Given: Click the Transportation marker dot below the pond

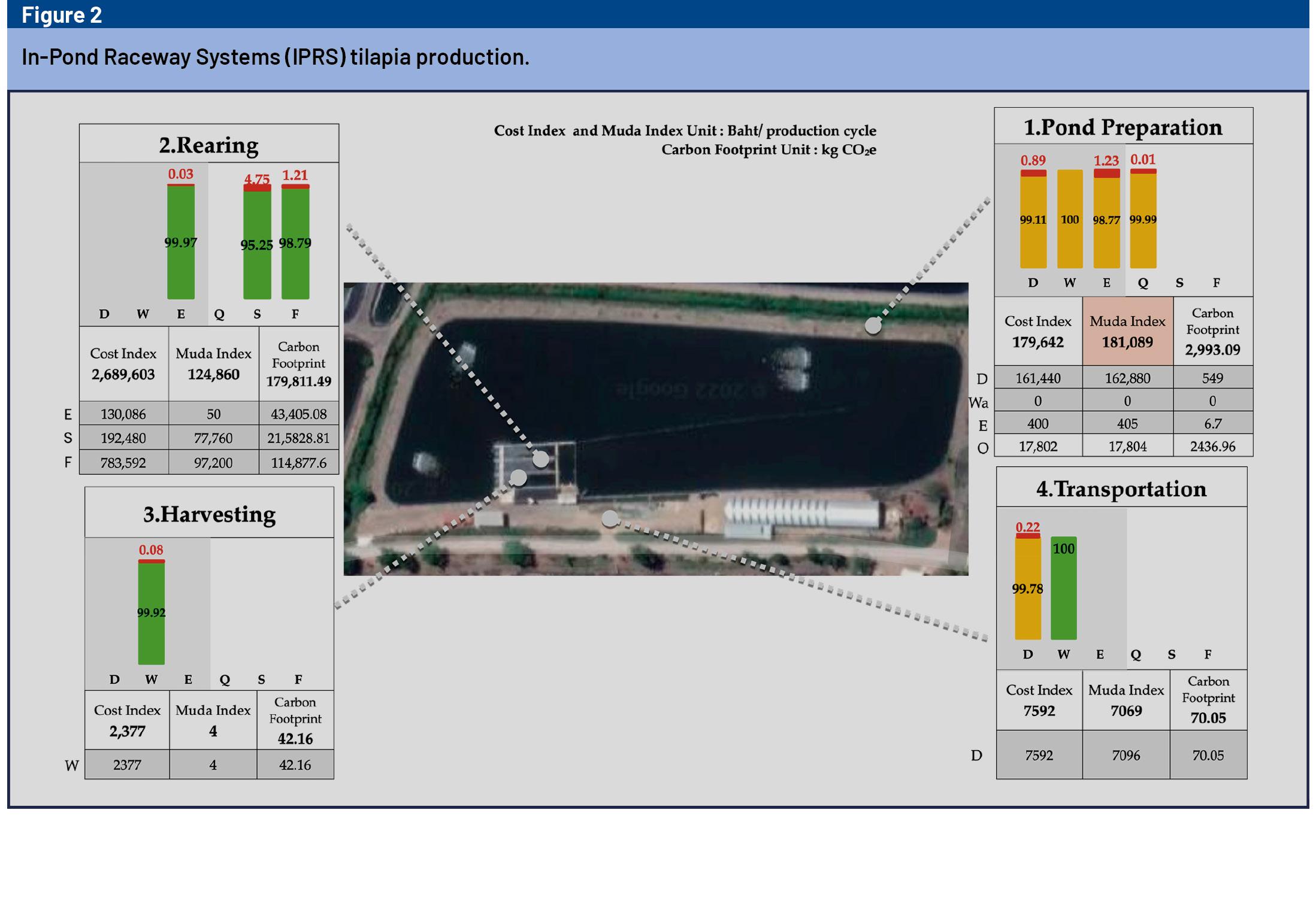Looking at the screenshot, I should (x=610, y=519).
